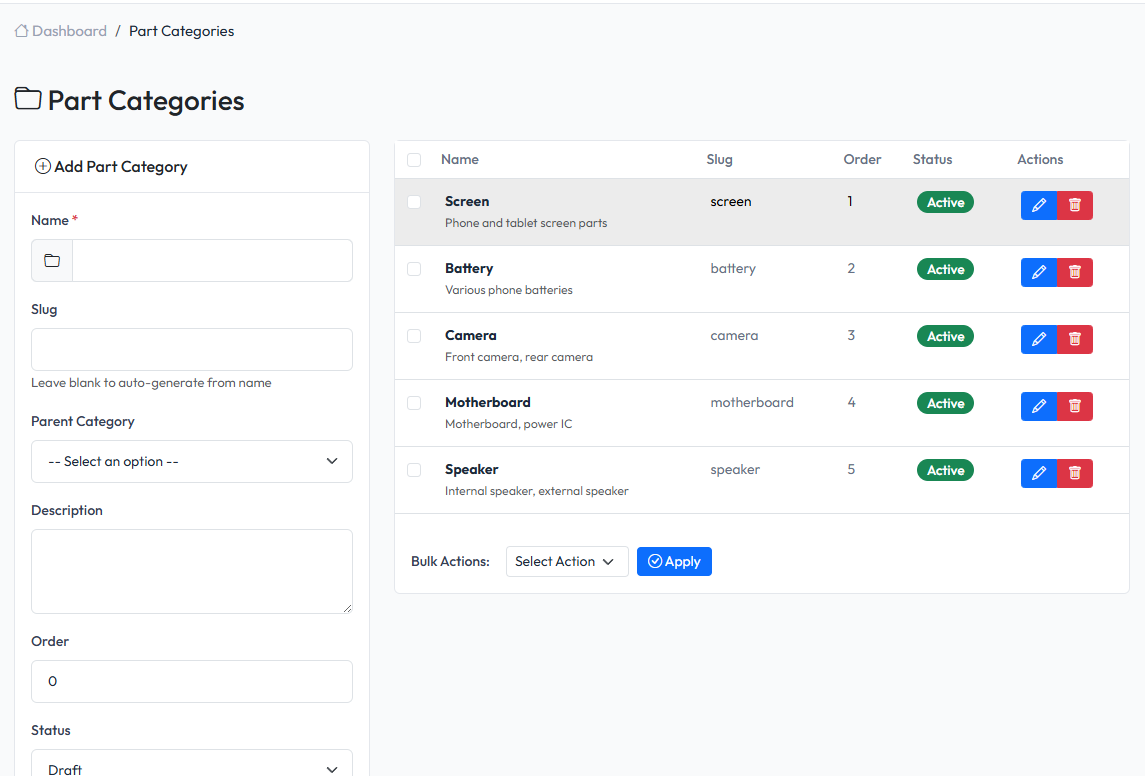
Task: Delete the Screen category with trash icon
Action: coord(1074,204)
